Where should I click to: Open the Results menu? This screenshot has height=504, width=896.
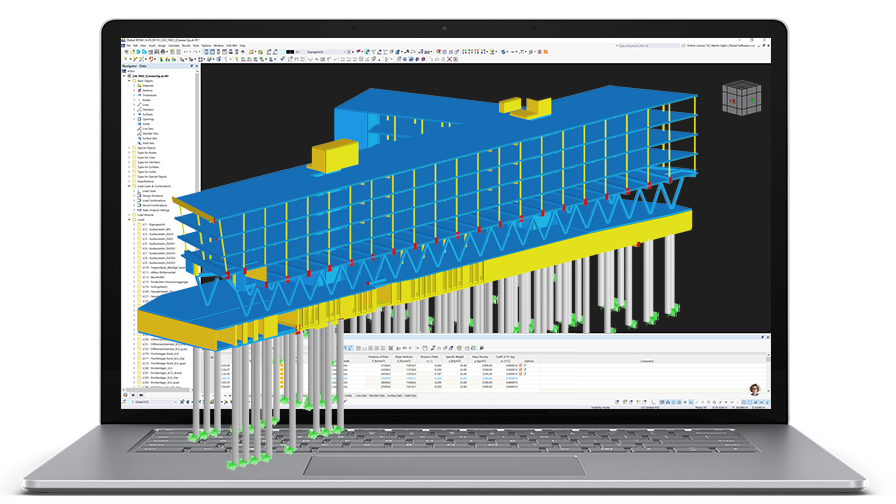[x=186, y=46]
